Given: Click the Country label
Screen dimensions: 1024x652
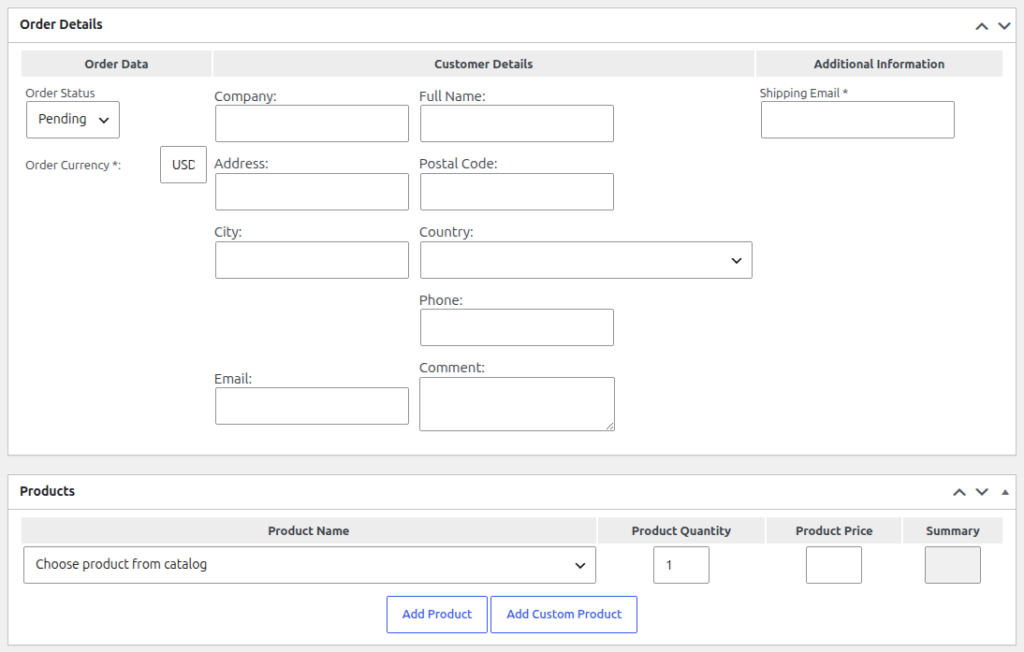Looking at the screenshot, I should click(446, 232).
